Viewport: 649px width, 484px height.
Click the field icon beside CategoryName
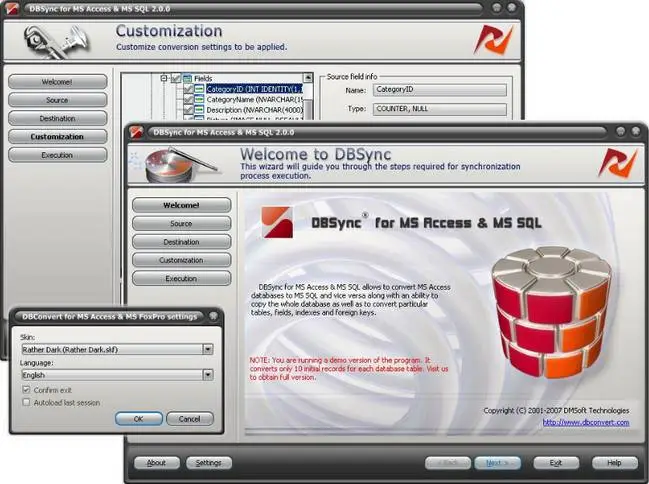click(x=199, y=99)
